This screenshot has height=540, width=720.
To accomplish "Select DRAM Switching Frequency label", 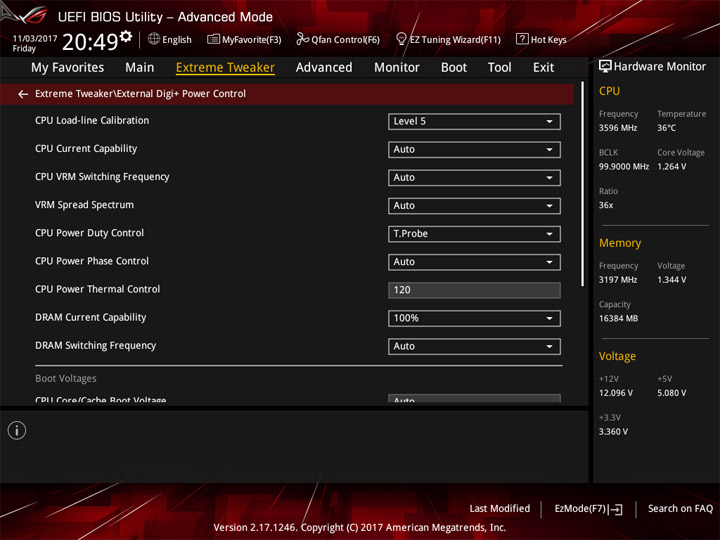I will [96, 345].
